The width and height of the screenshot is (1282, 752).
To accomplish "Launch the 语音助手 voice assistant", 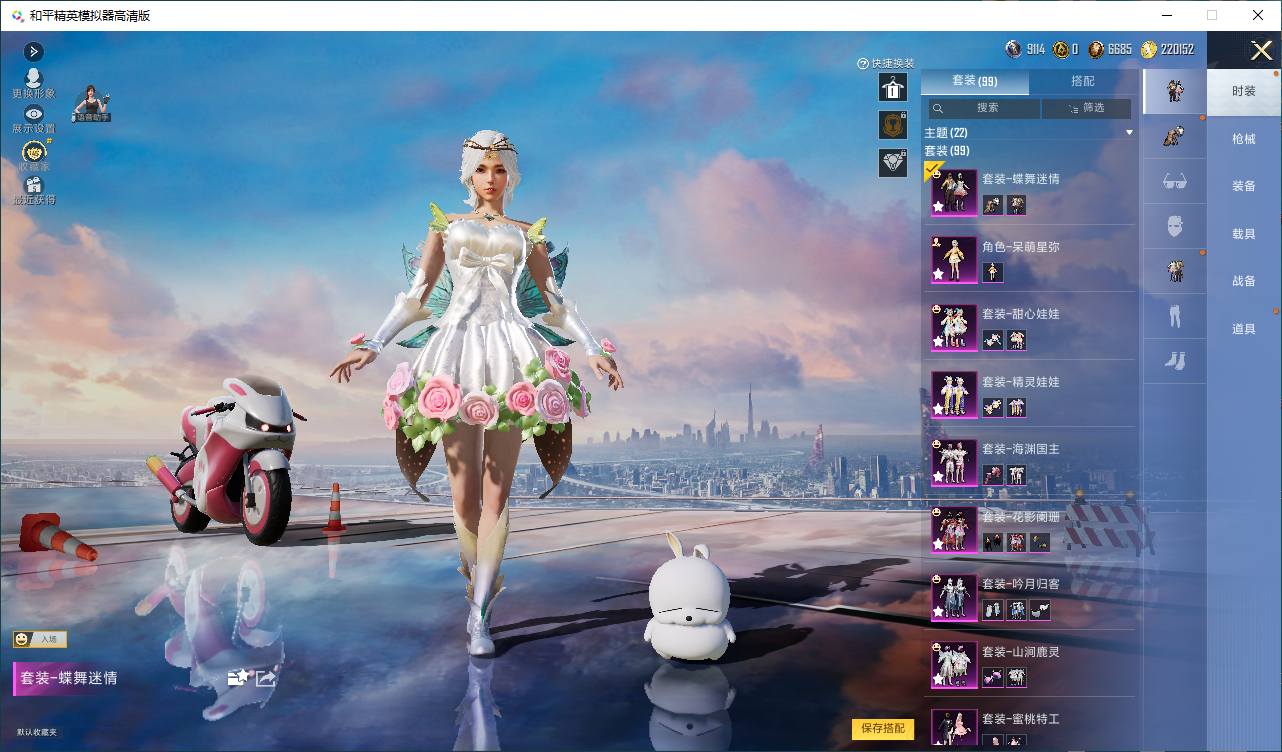I will [x=91, y=104].
